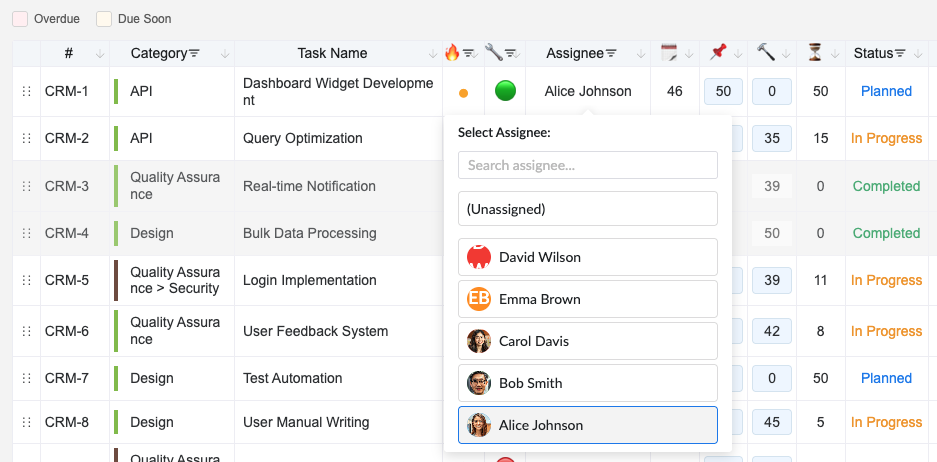This screenshot has height=462, width=937.
Task: Assign the task to Emma Brown
Action: click(587, 299)
